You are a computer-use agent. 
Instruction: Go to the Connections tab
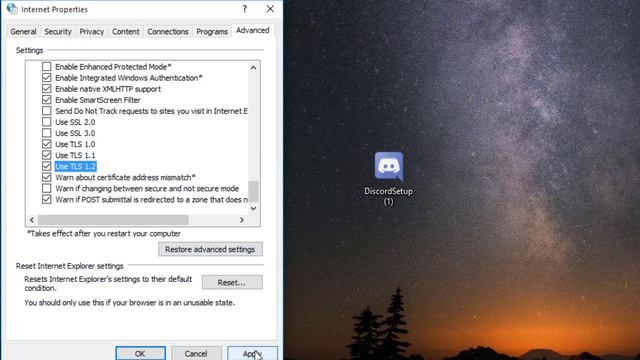[168, 31]
